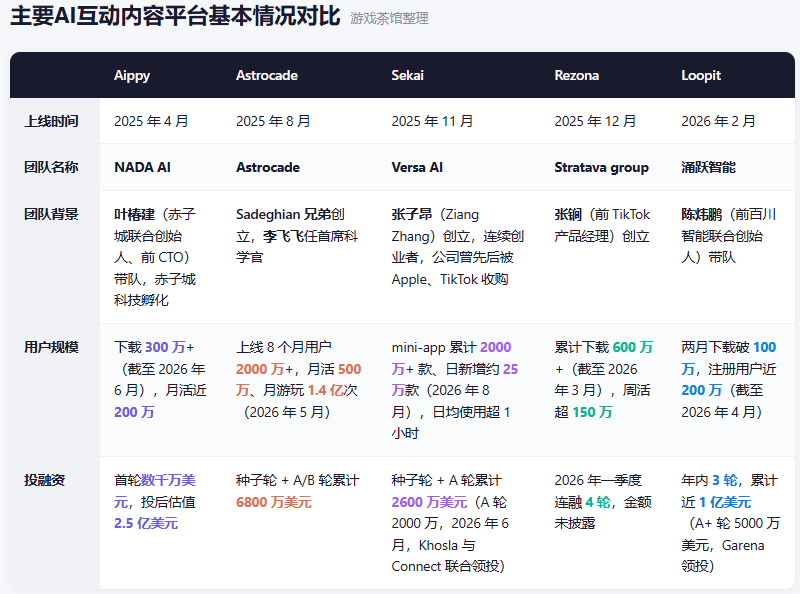Click the launch date 2026 年 2 月
The image size is (800, 594).
[x=718, y=121]
